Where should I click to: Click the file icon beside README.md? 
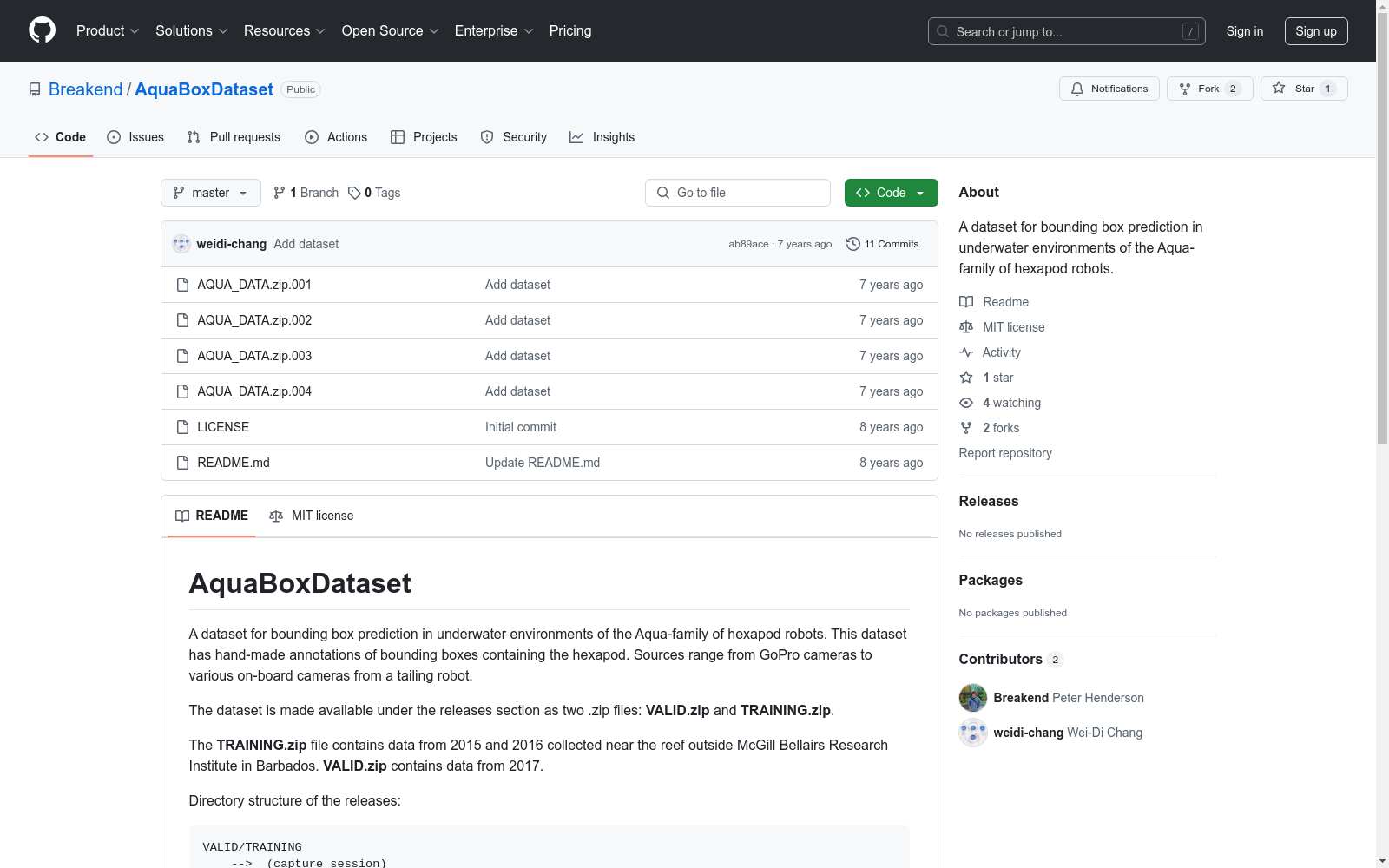coord(182,463)
